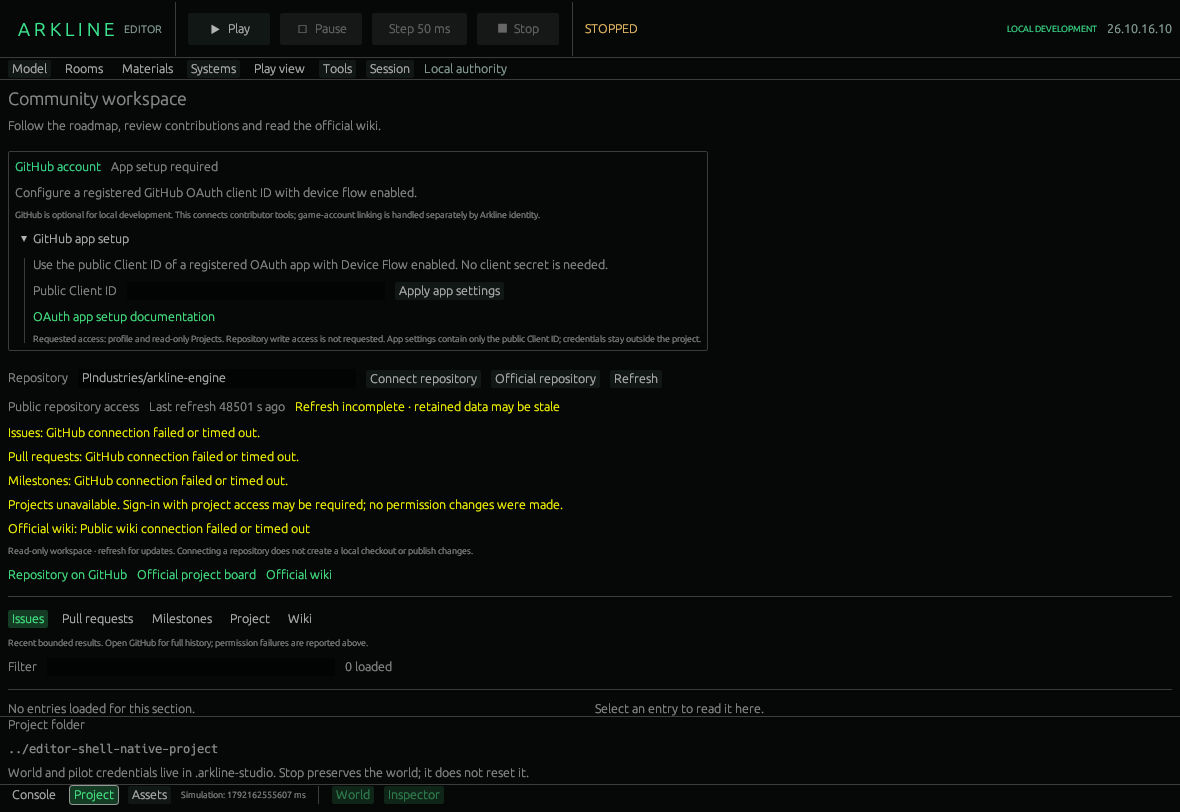This screenshot has width=1180, height=812.
Task: Switch to Pull requests section
Action: [x=97, y=619]
